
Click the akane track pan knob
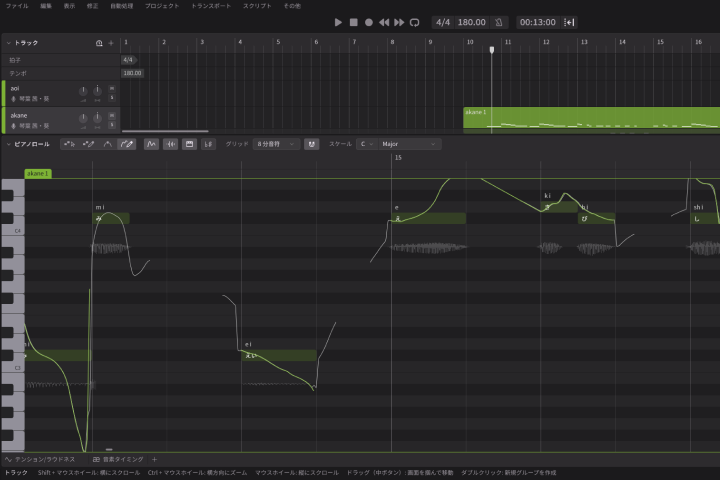pos(97,117)
